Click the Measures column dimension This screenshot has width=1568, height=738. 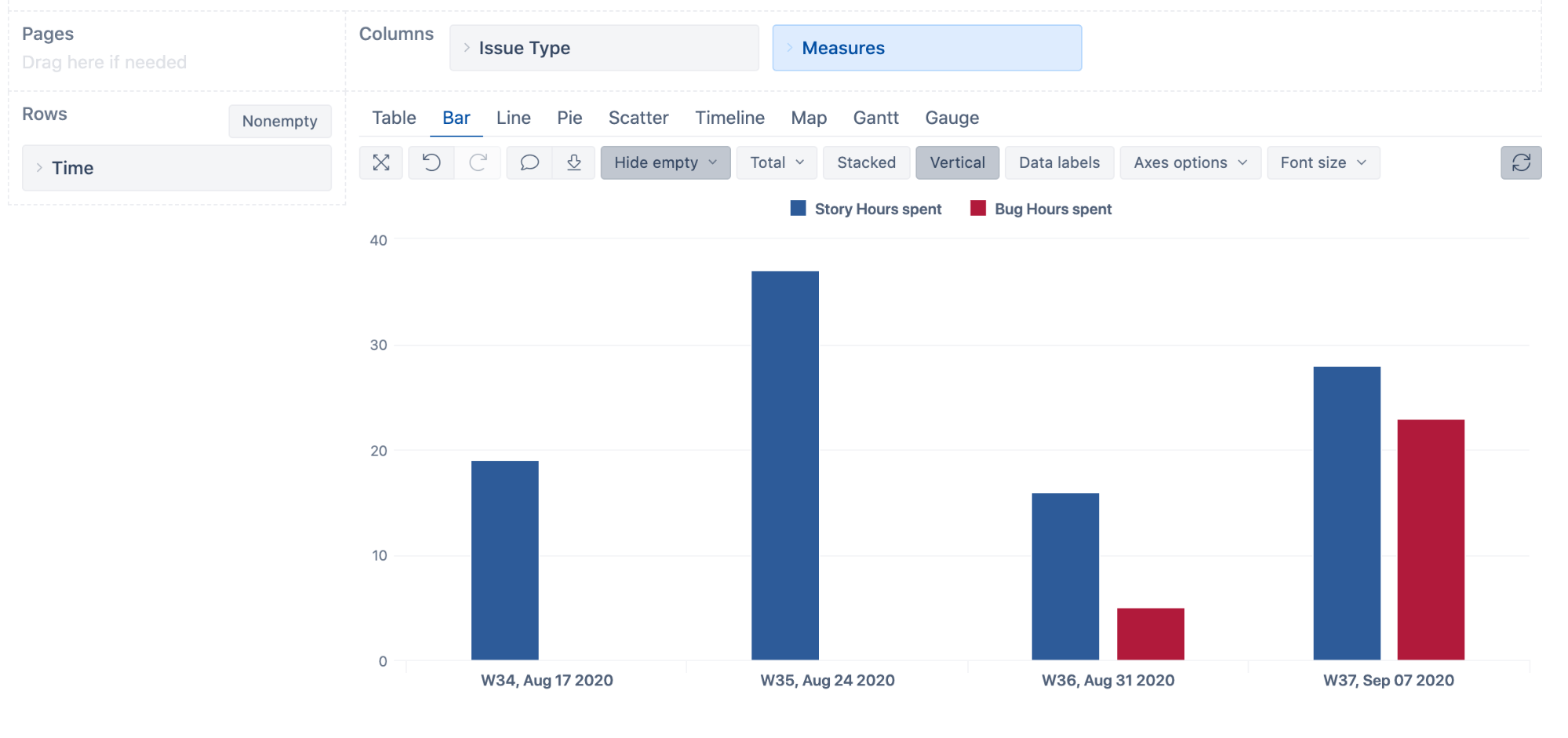click(x=926, y=48)
